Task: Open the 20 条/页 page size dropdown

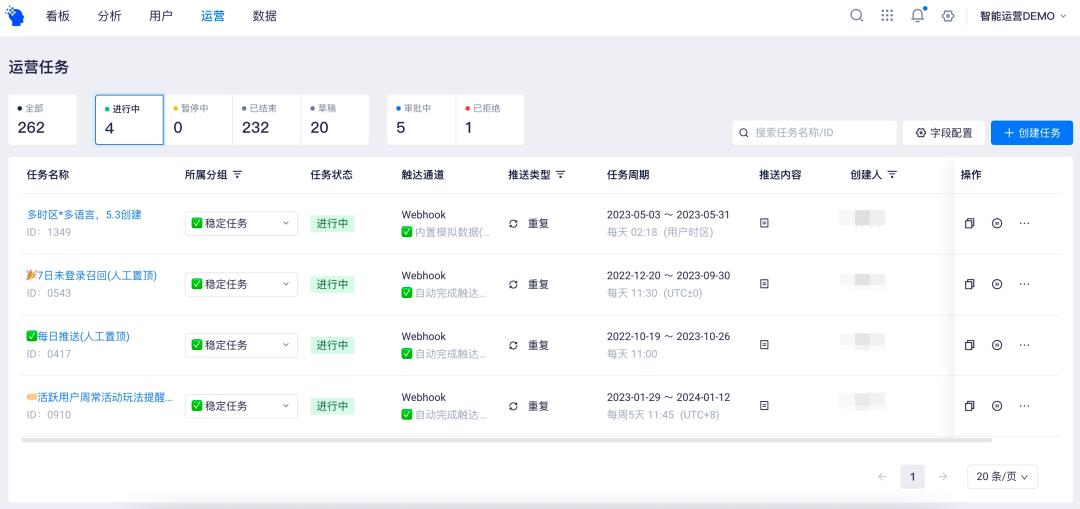Action: tap(1002, 476)
